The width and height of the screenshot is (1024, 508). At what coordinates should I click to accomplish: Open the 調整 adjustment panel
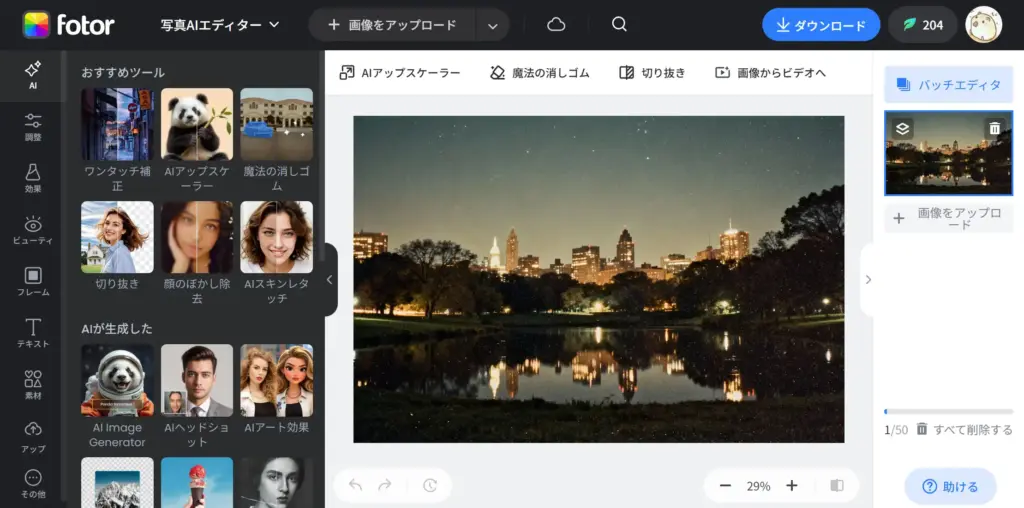[33, 127]
